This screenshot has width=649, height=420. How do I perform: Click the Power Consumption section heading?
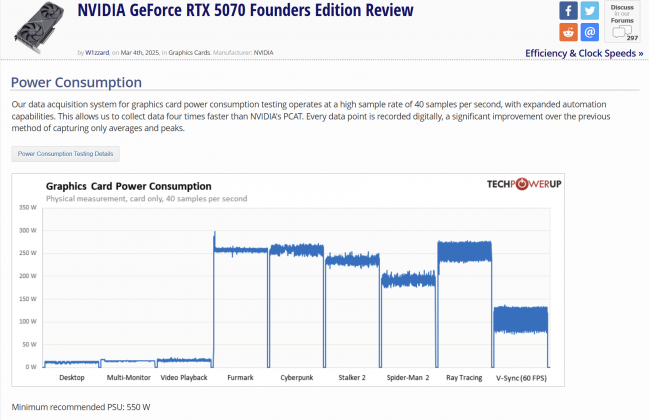tap(76, 82)
